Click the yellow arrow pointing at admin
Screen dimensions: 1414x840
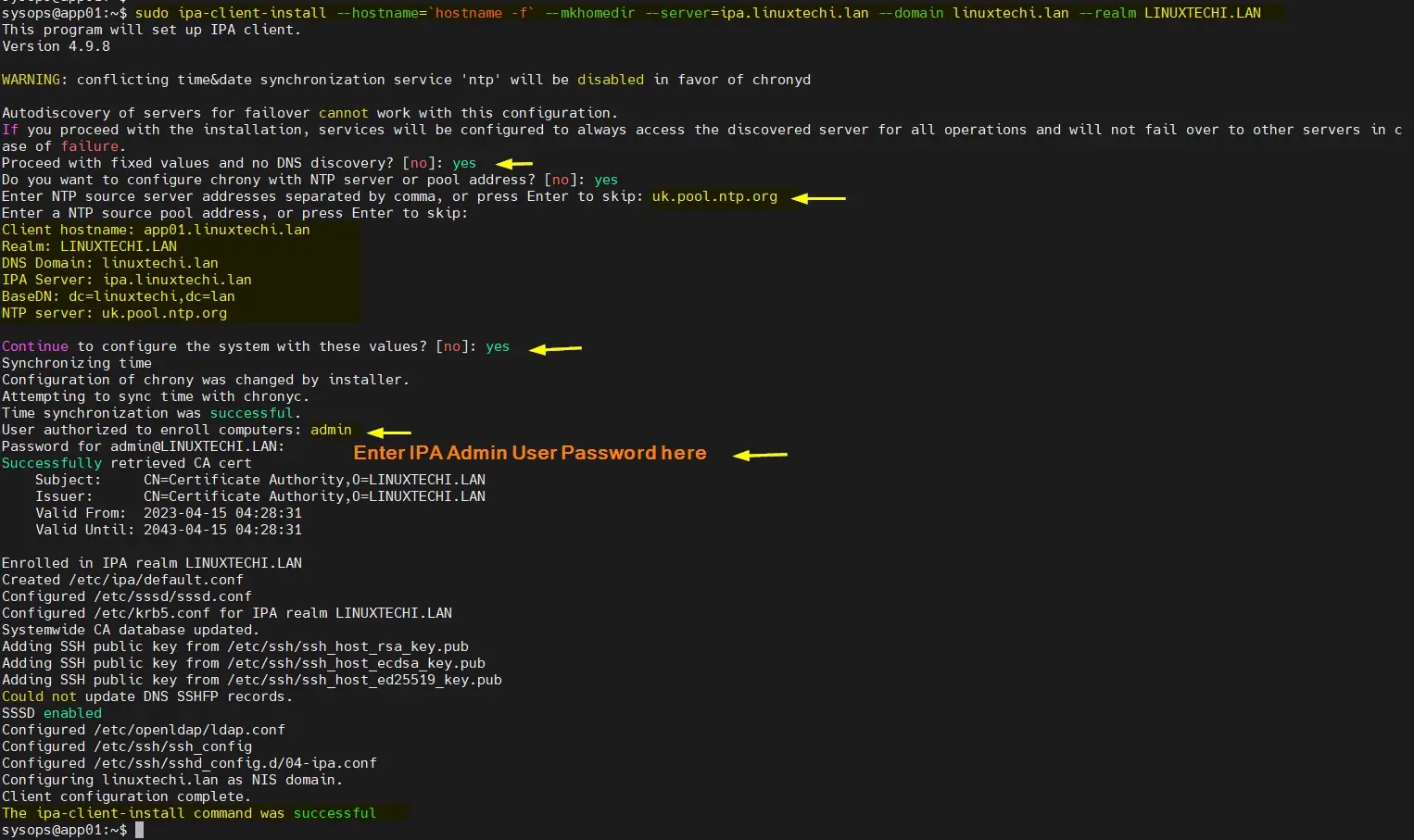[389, 432]
